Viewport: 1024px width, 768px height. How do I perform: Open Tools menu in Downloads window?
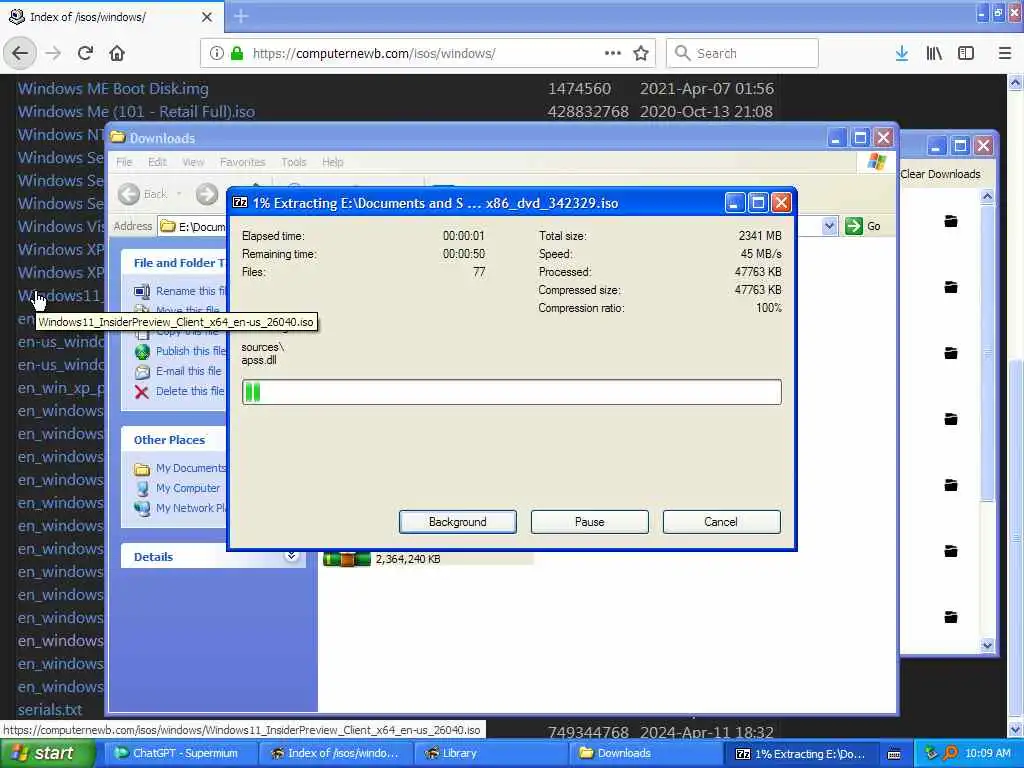293,162
